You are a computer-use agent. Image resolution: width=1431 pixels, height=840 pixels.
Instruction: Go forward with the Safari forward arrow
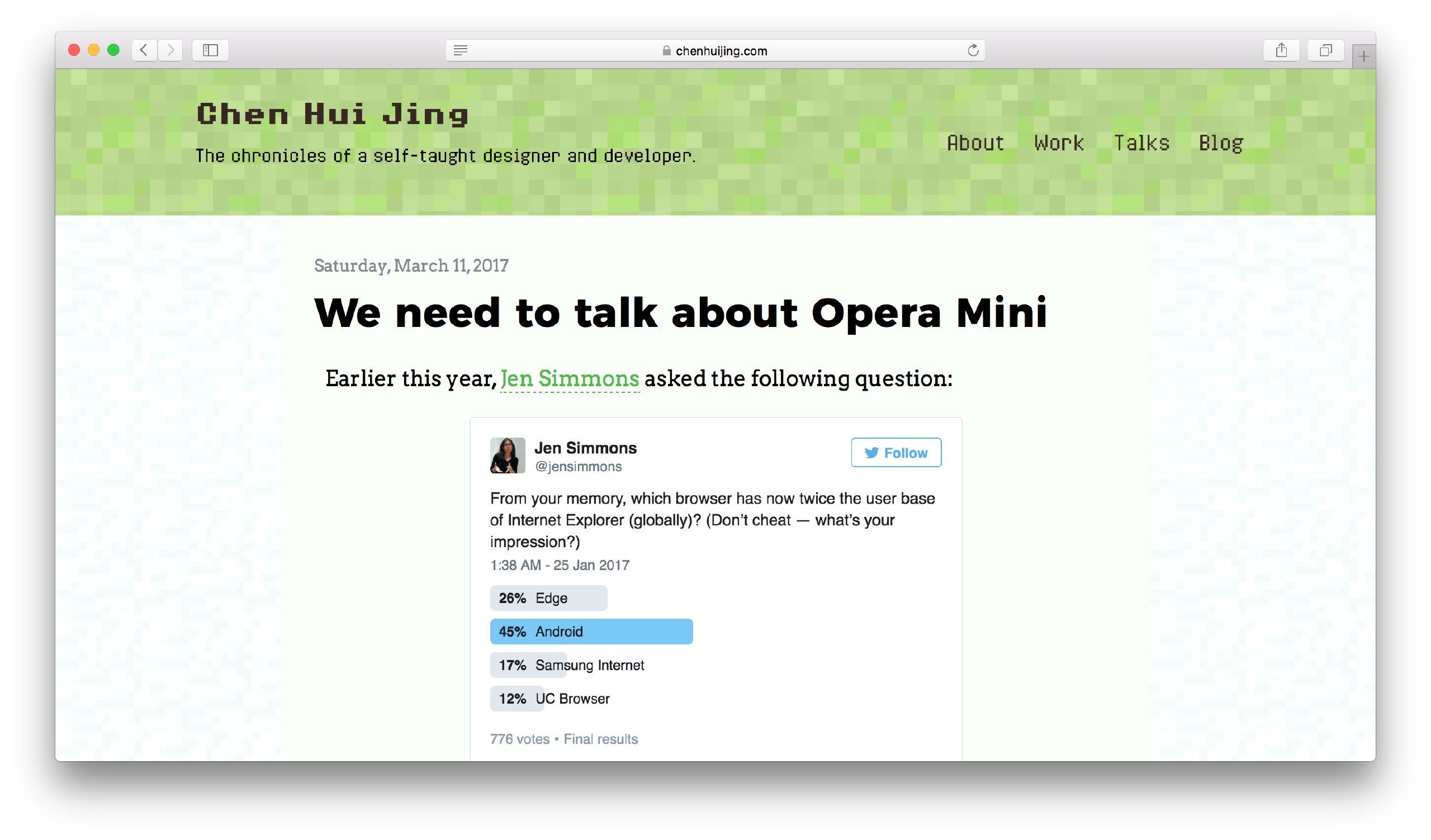pos(170,50)
